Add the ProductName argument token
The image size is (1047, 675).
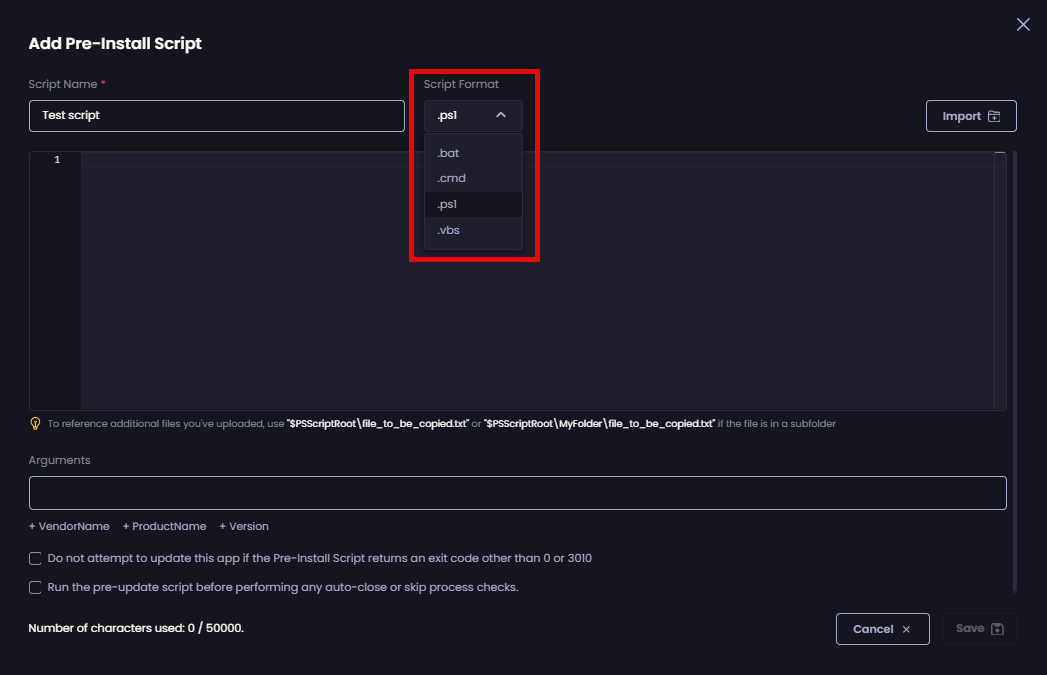coord(164,526)
